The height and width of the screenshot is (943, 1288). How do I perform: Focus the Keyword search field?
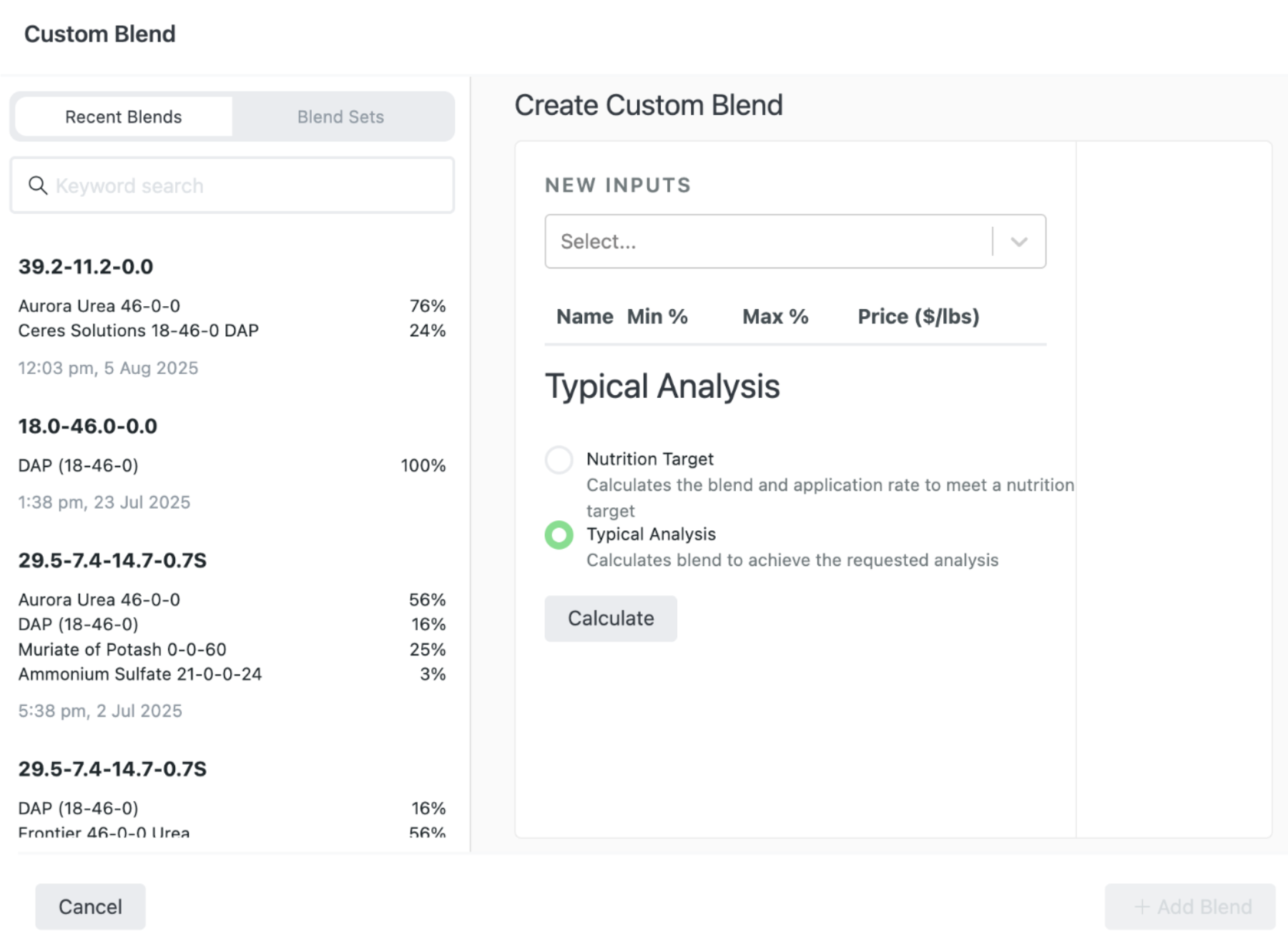click(x=232, y=186)
